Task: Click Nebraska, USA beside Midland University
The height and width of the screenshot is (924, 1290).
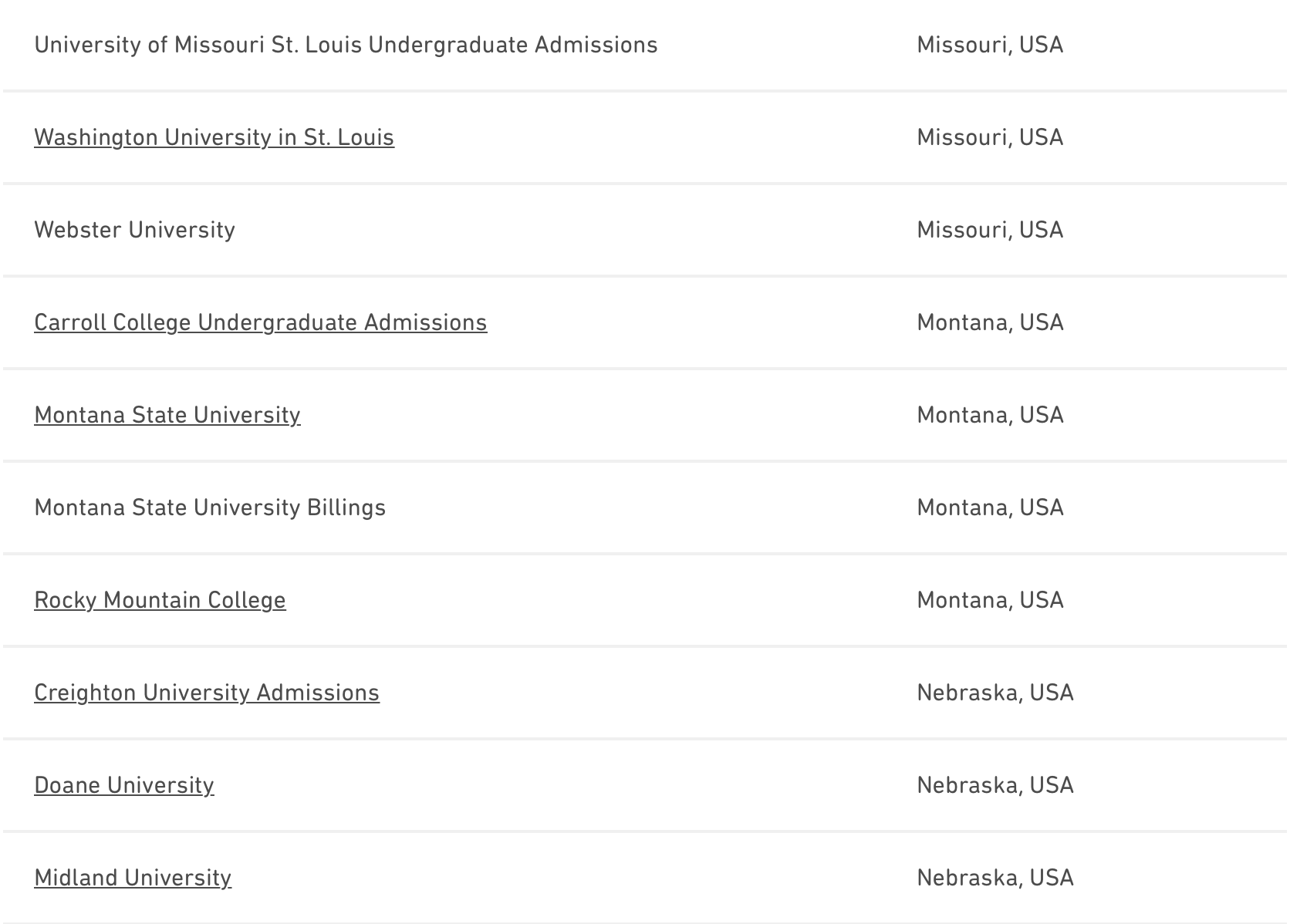Action: click(x=995, y=878)
